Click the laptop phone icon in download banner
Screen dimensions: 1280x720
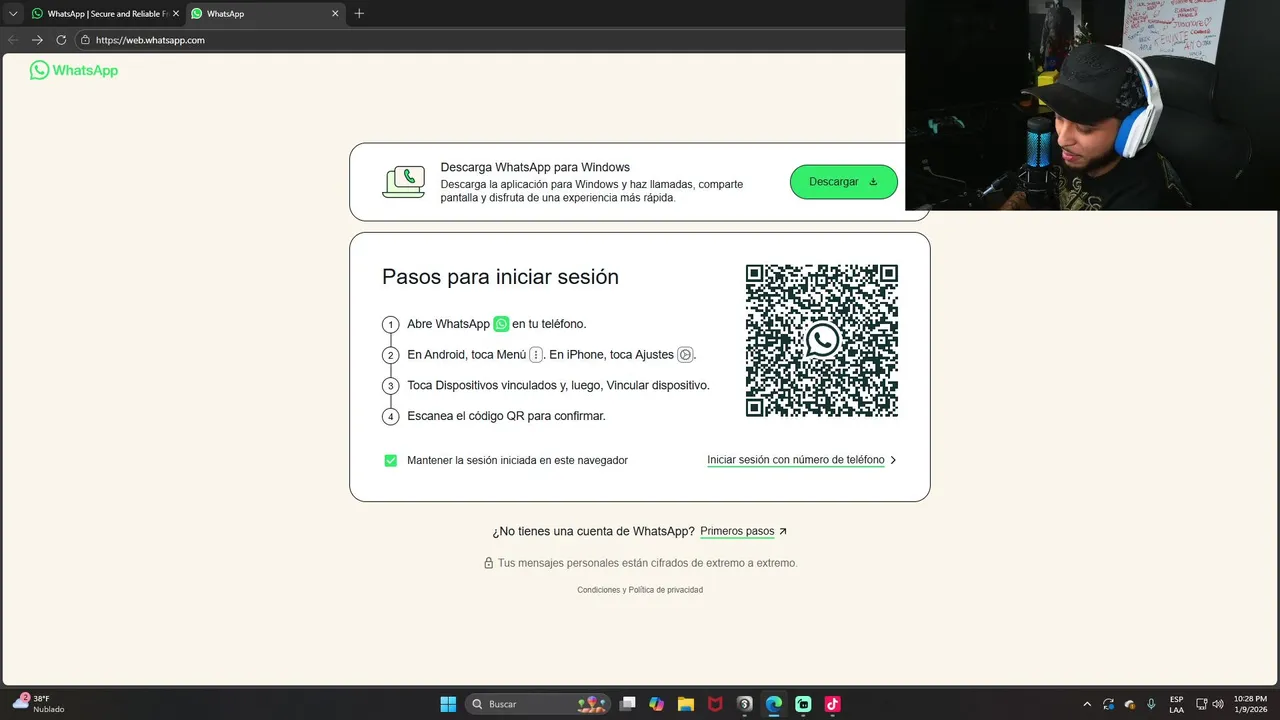(404, 182)
